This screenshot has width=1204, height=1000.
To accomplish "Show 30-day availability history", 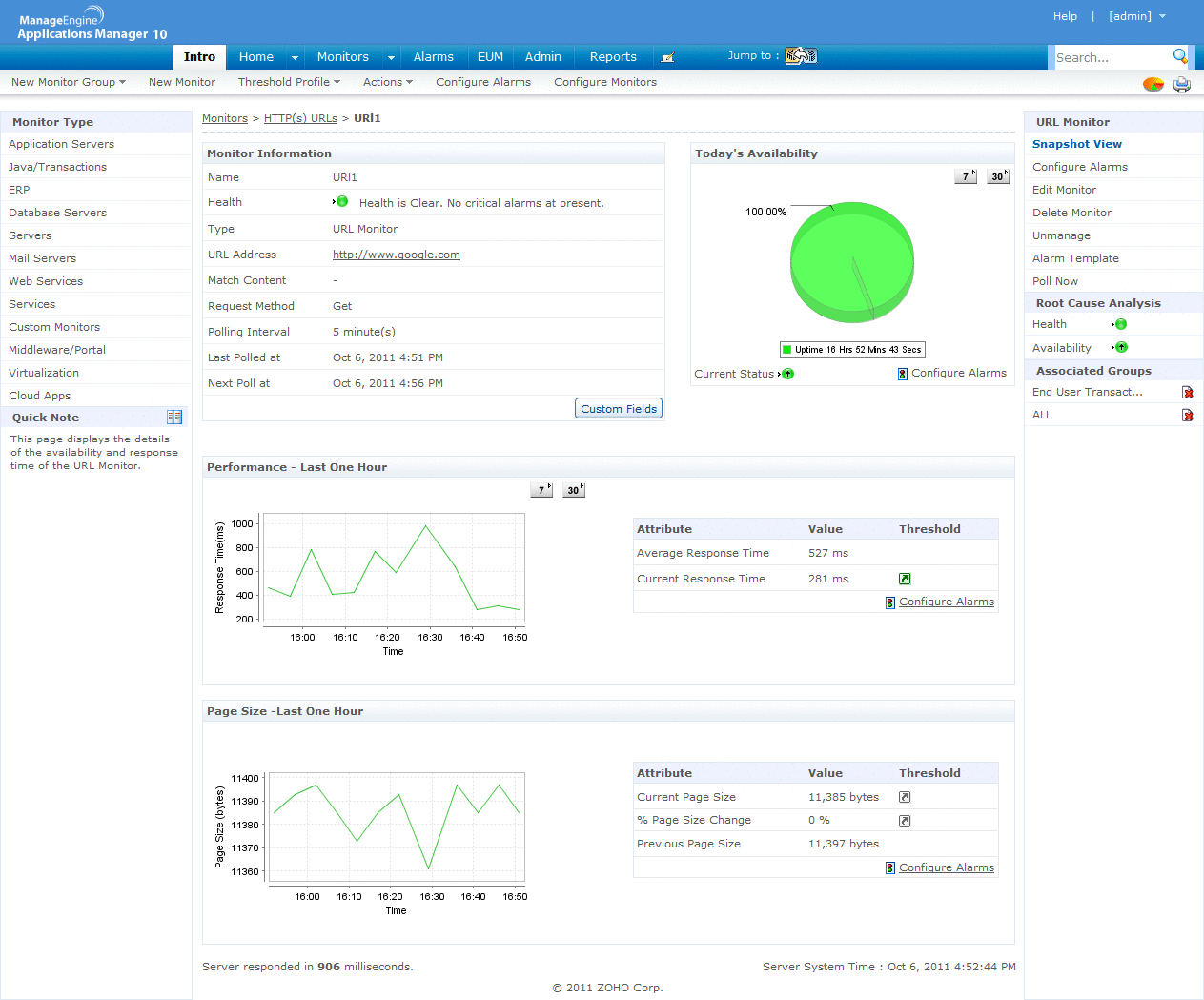I will pyautogui.click(x=997, y=176).
